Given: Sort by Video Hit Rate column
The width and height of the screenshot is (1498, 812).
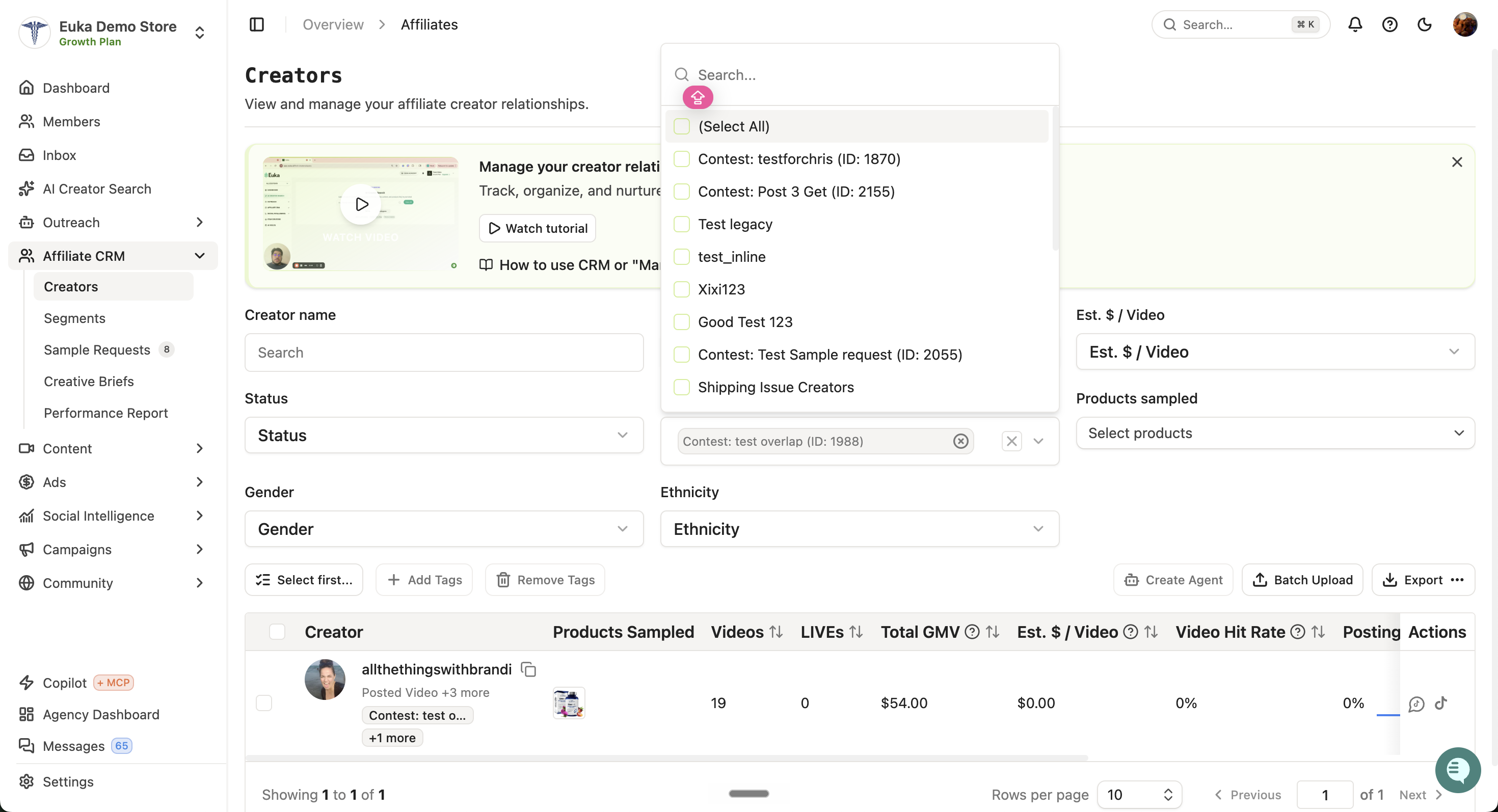Looking at the screenshot, I should click(1318, 632).
